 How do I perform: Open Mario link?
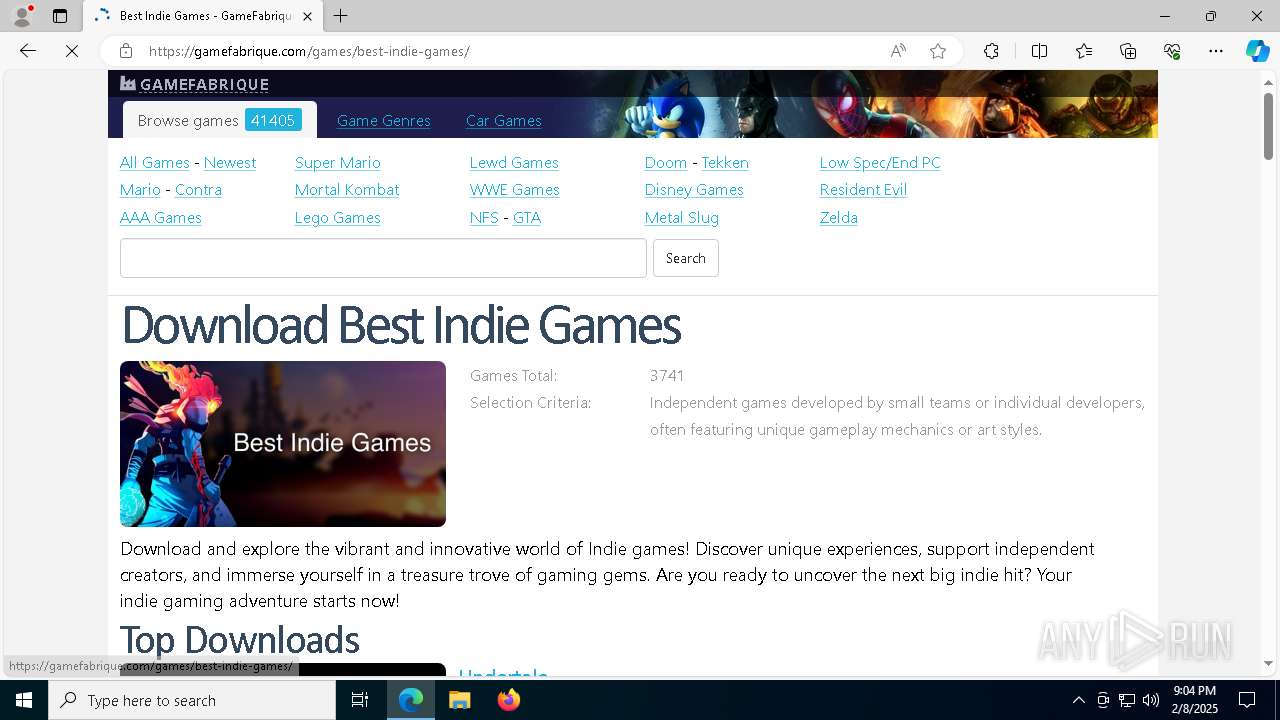[x=140, y=189]
